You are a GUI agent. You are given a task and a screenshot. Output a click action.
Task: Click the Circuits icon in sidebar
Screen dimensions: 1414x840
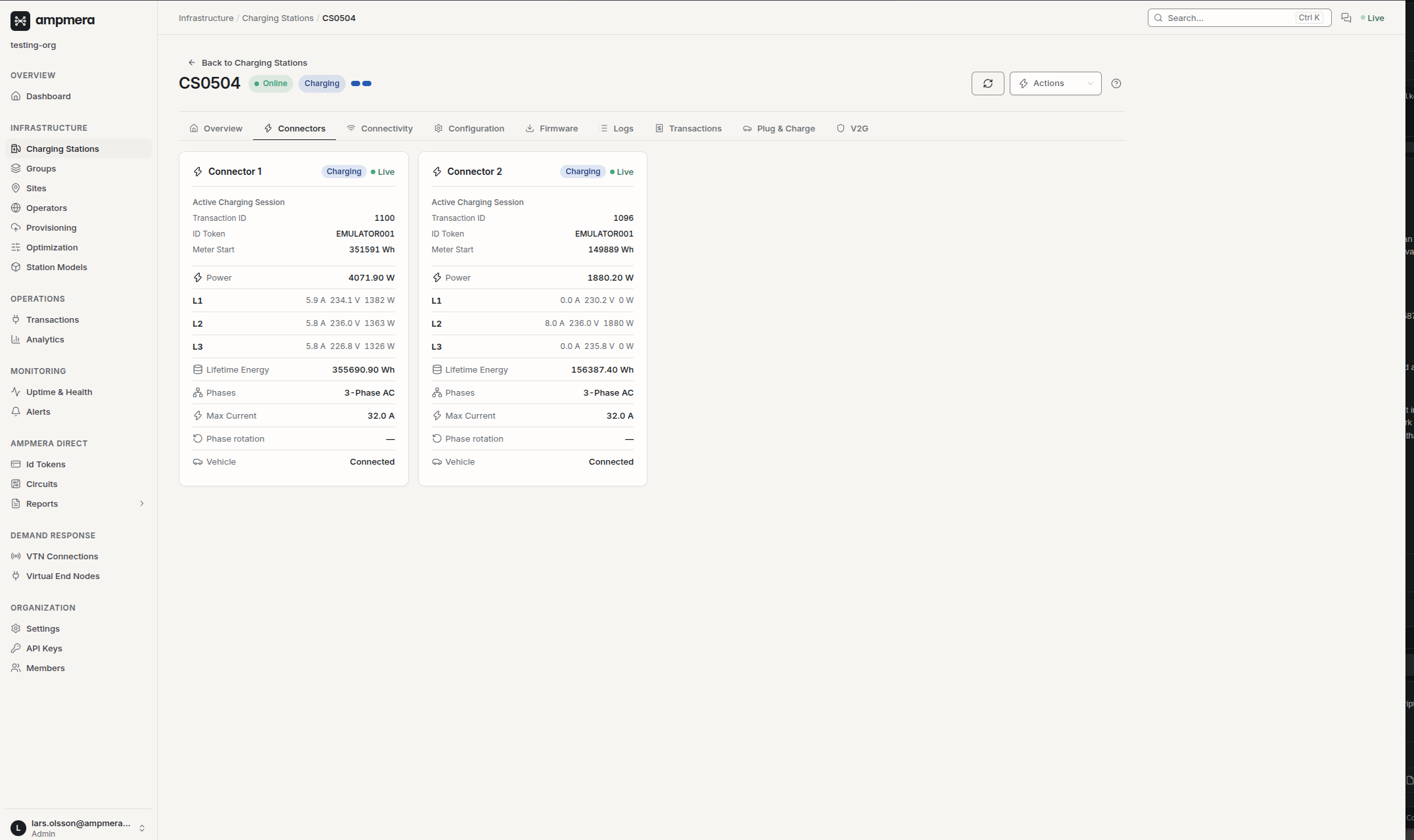16,484
